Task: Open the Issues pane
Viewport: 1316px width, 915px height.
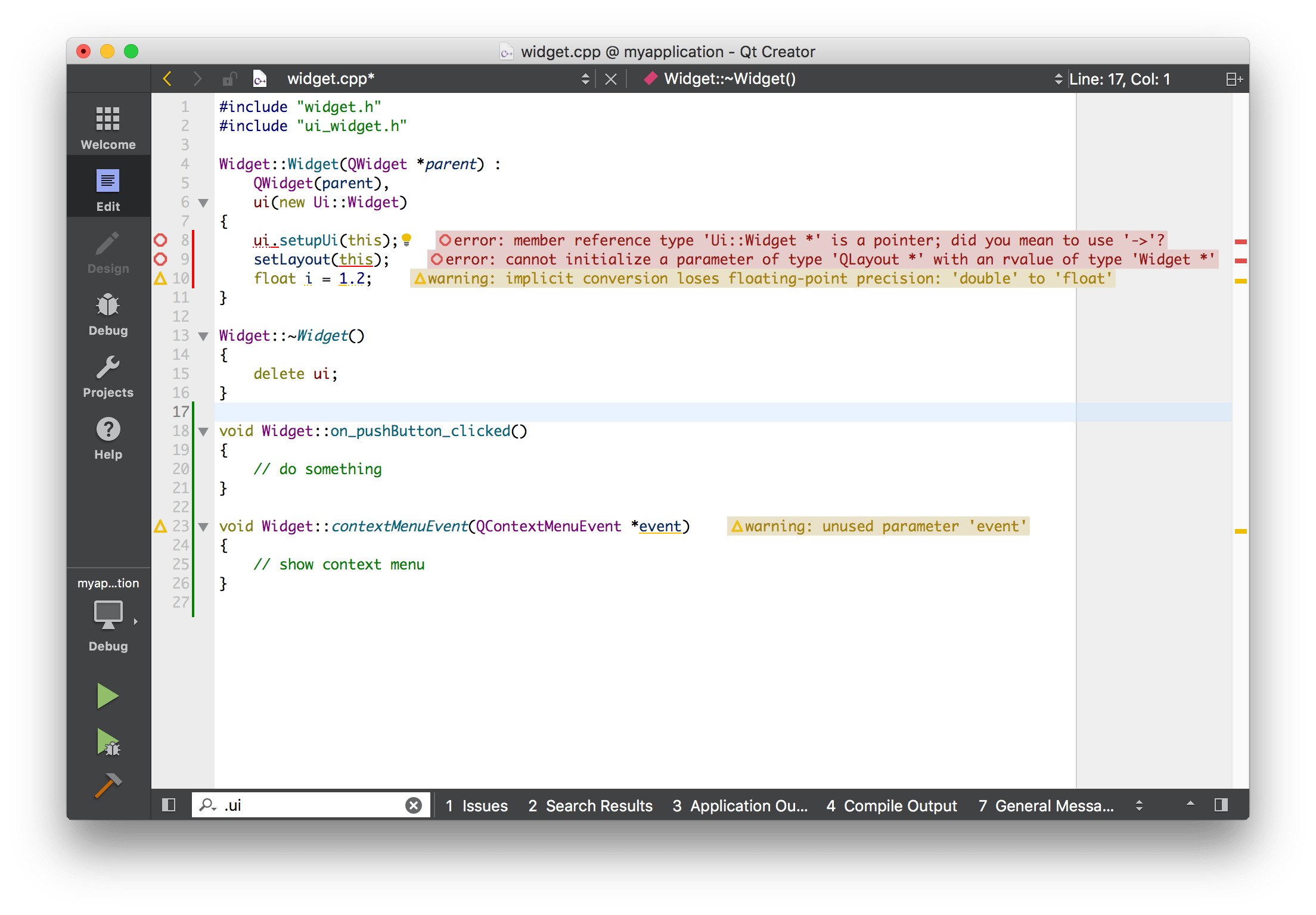Action: pos(476,805)
